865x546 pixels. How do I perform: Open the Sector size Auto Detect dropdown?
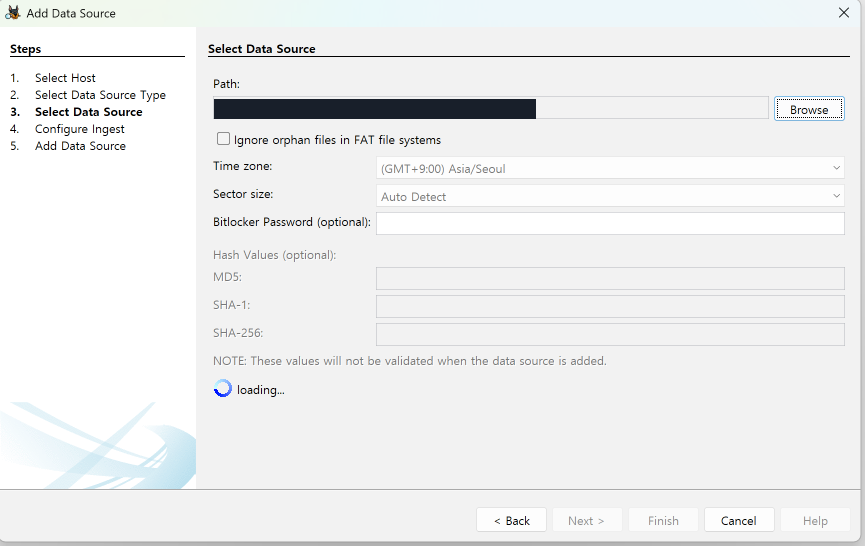coord(610,196)
